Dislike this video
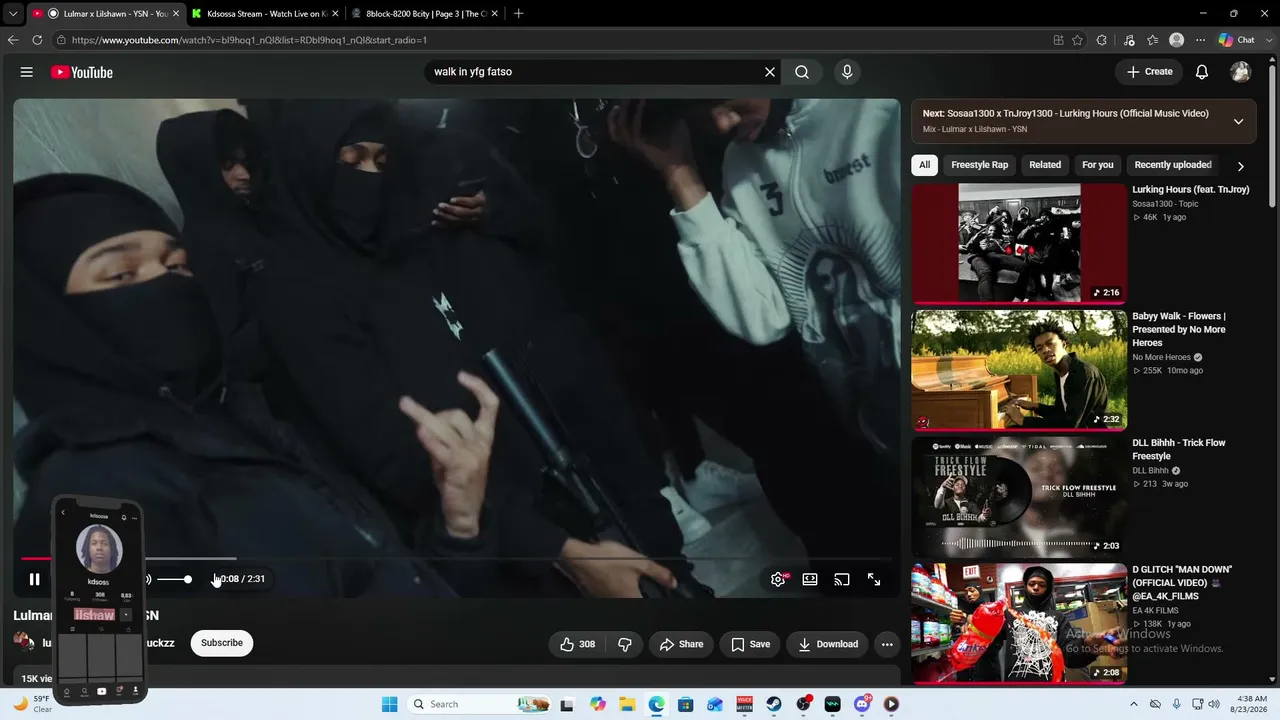1280x720 pixels. 625,644
